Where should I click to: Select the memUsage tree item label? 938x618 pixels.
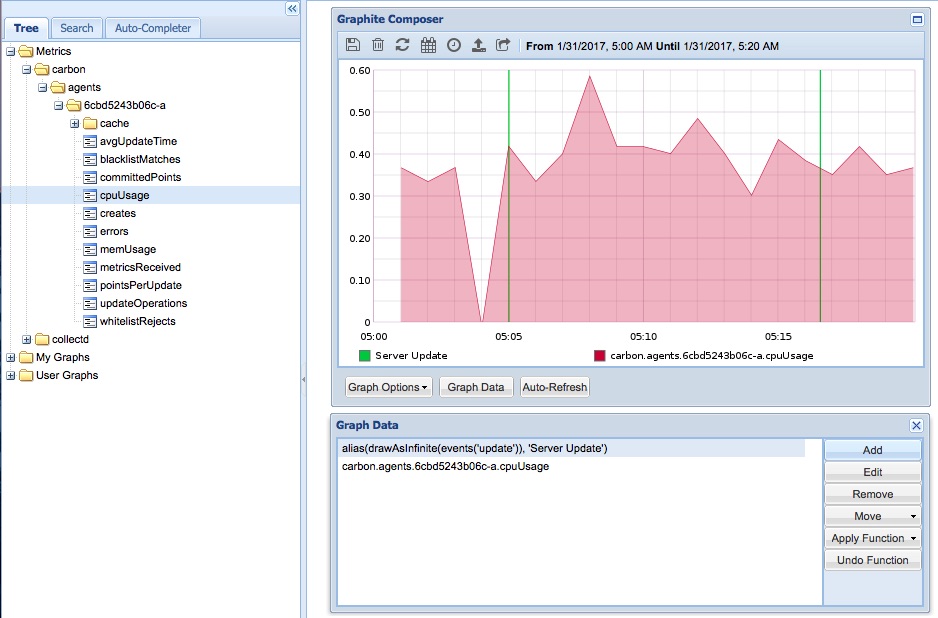point(128,249)
